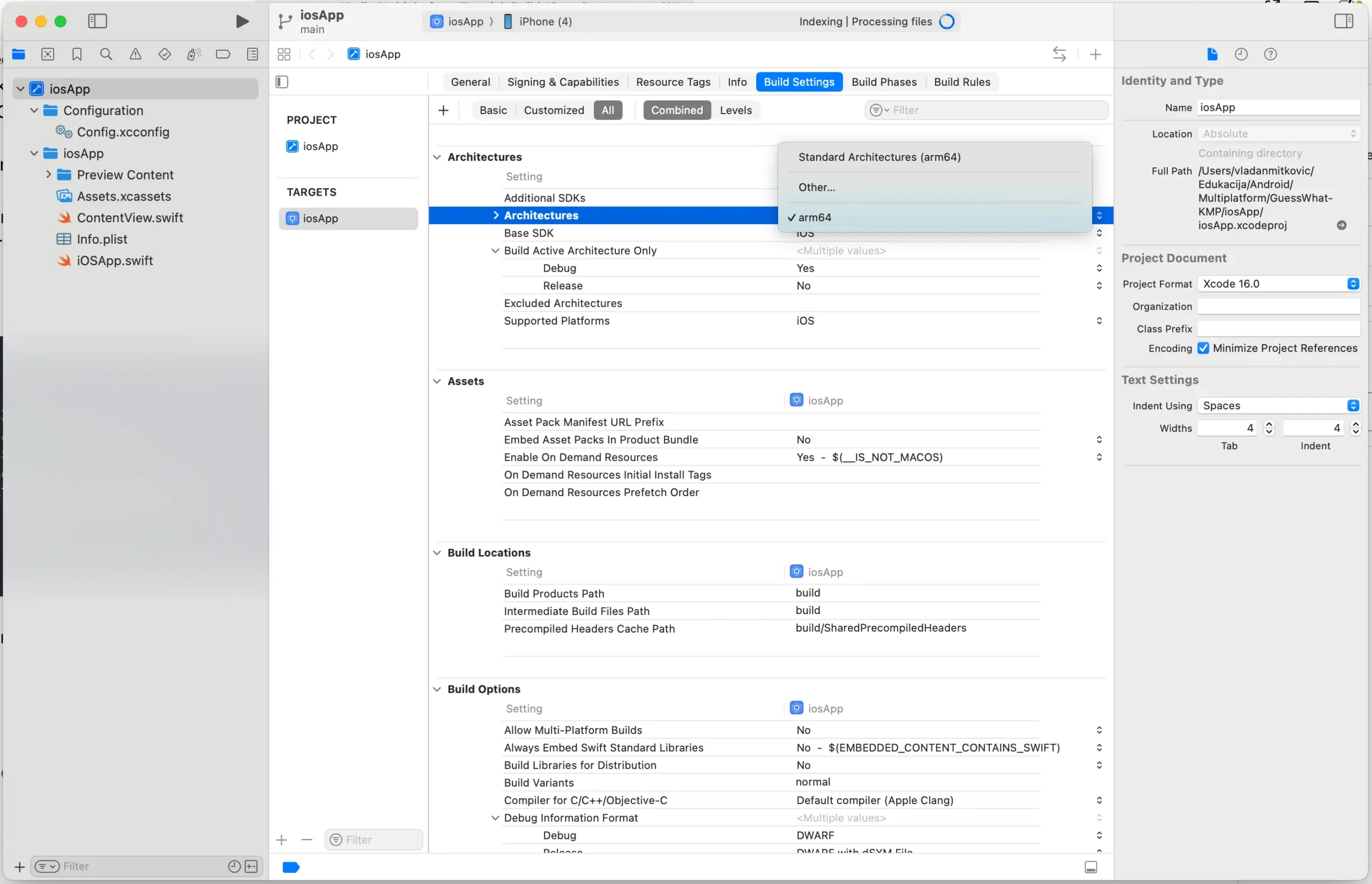
Task: Show the Bookmark navigator
Action: (x=77, y=54)
